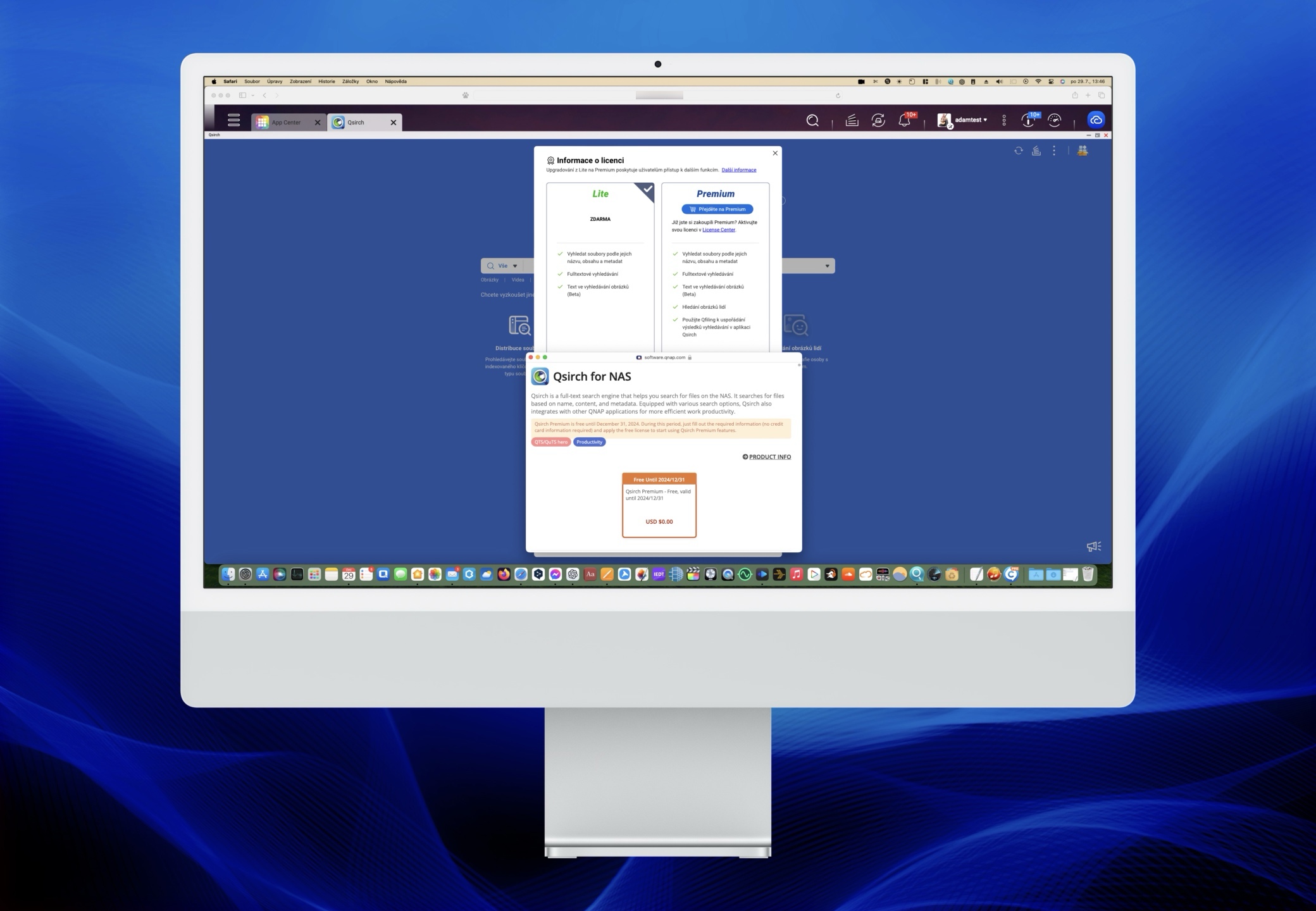The image size is (1316, 911).
Task: Open the notifications bell icon
Action: [x=904, y=120]
